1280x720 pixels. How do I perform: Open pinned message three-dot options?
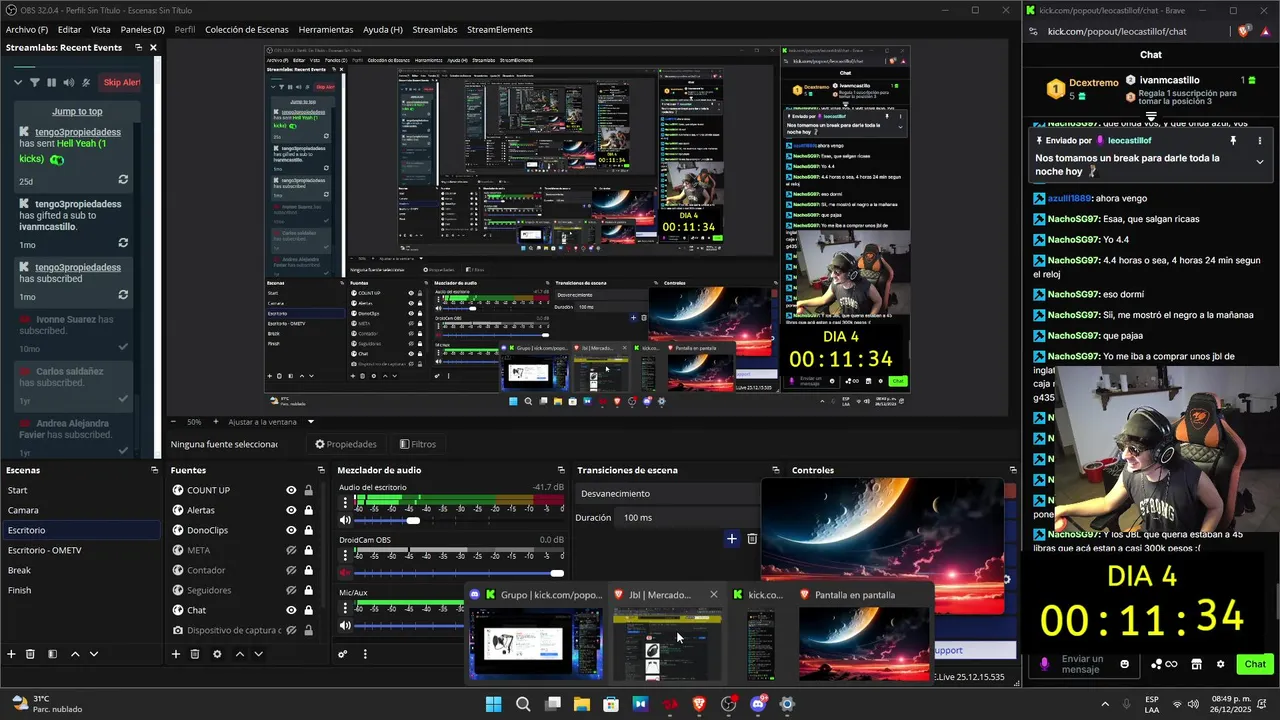1259,141
